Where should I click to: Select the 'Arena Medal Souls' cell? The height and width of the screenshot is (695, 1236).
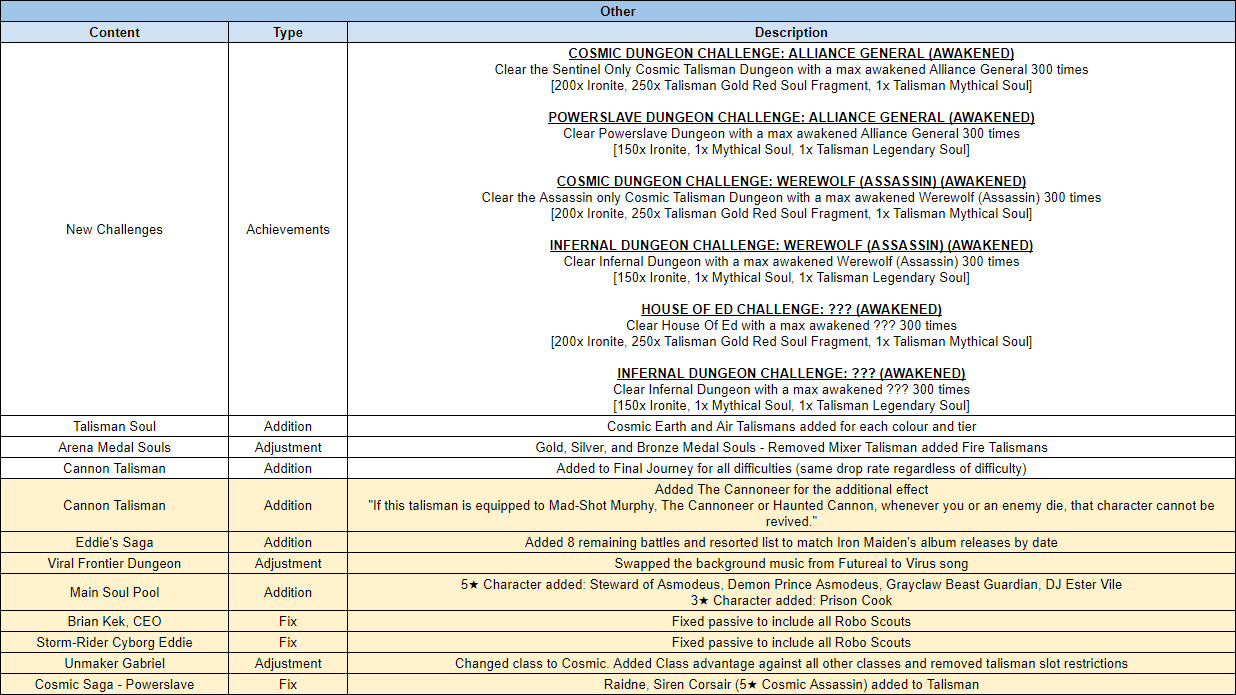tap(114, 447)
